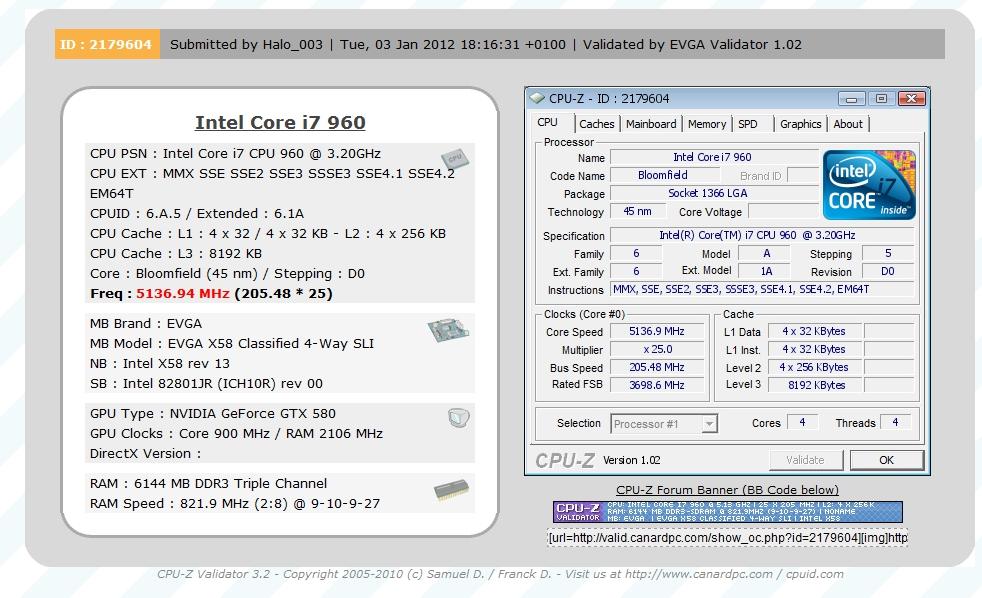Open the Graphics tab
Screen dimensions: 982x598
click(800, 124)
